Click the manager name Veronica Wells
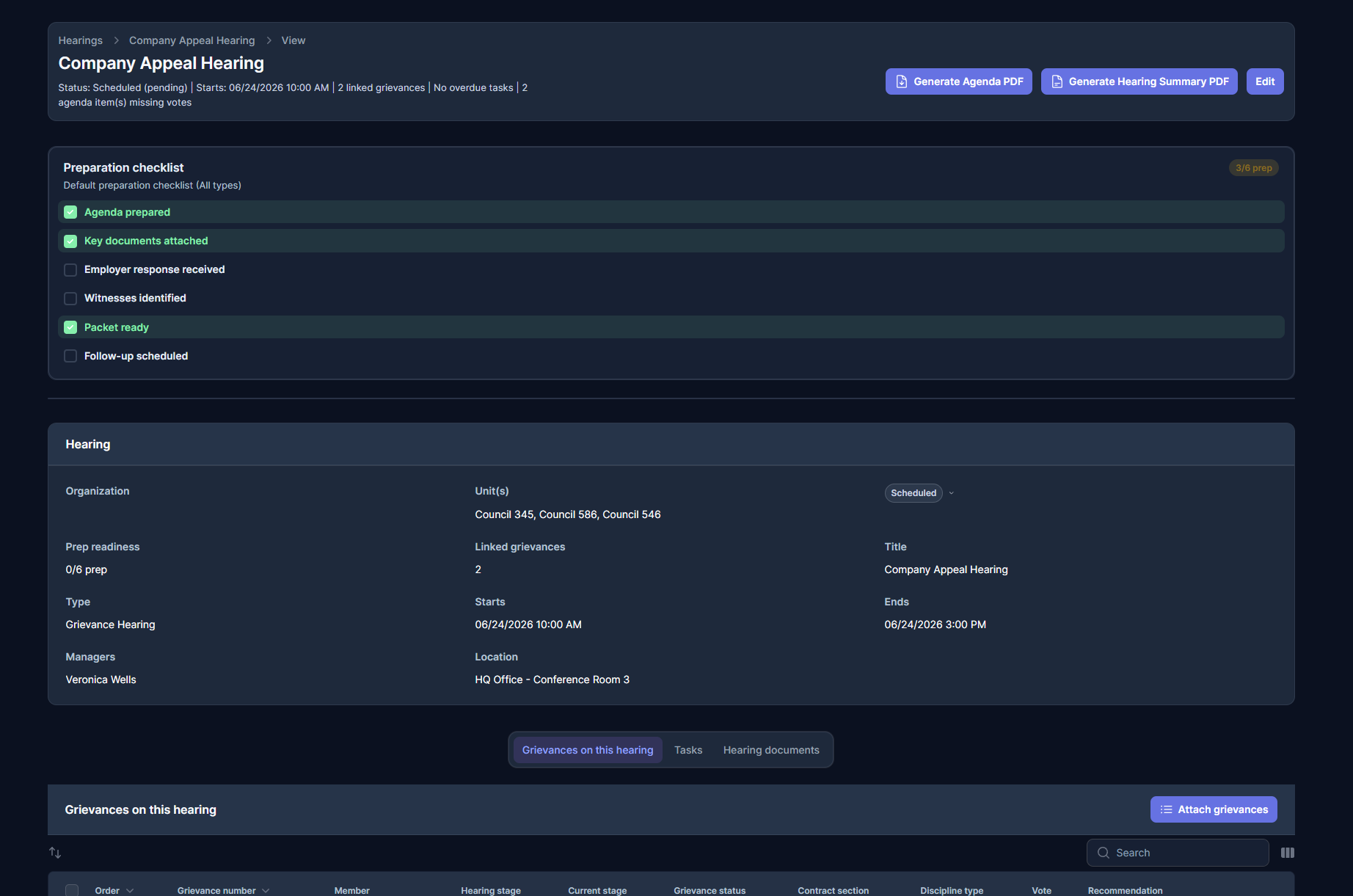Screen dimensions: 1353x896 101,680
